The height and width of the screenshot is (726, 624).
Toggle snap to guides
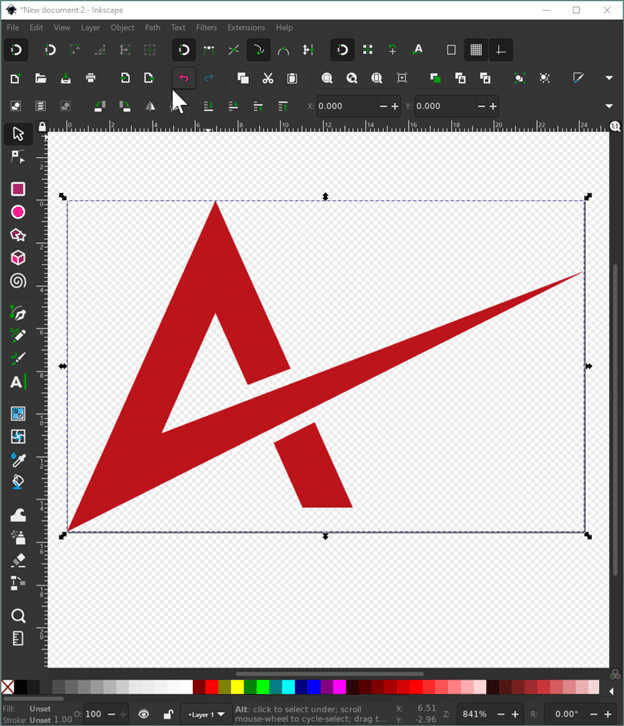click(500, 50)
